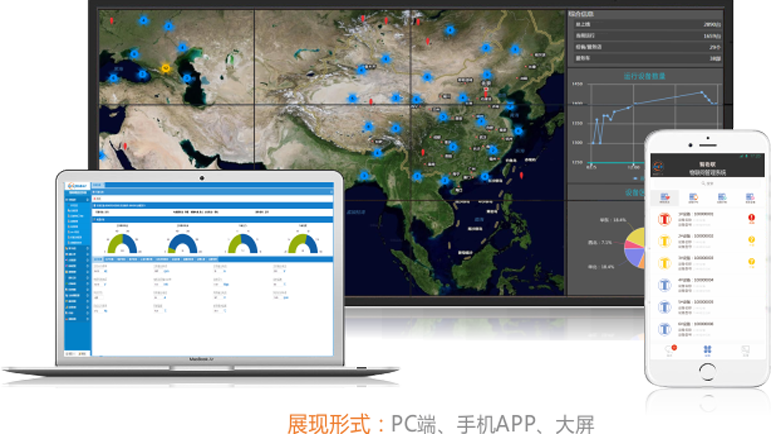Select the red T device icon in phone list
The width and height of the screenshot is (771, 434).
[x=664, y=219]
